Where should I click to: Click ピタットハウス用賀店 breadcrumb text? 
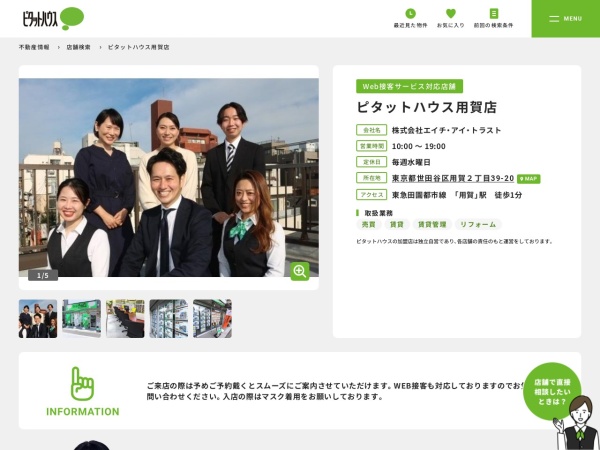[x=139, y=47]
